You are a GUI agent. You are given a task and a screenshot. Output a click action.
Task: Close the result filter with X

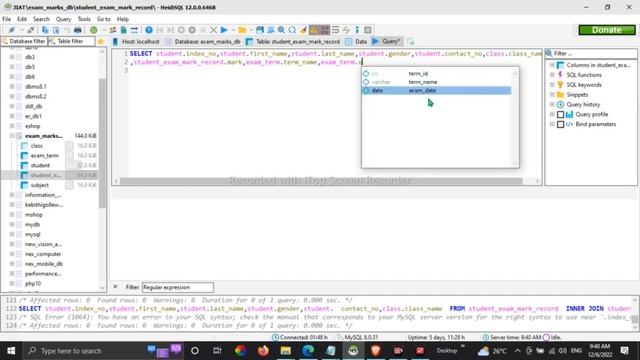pos(115,287)
